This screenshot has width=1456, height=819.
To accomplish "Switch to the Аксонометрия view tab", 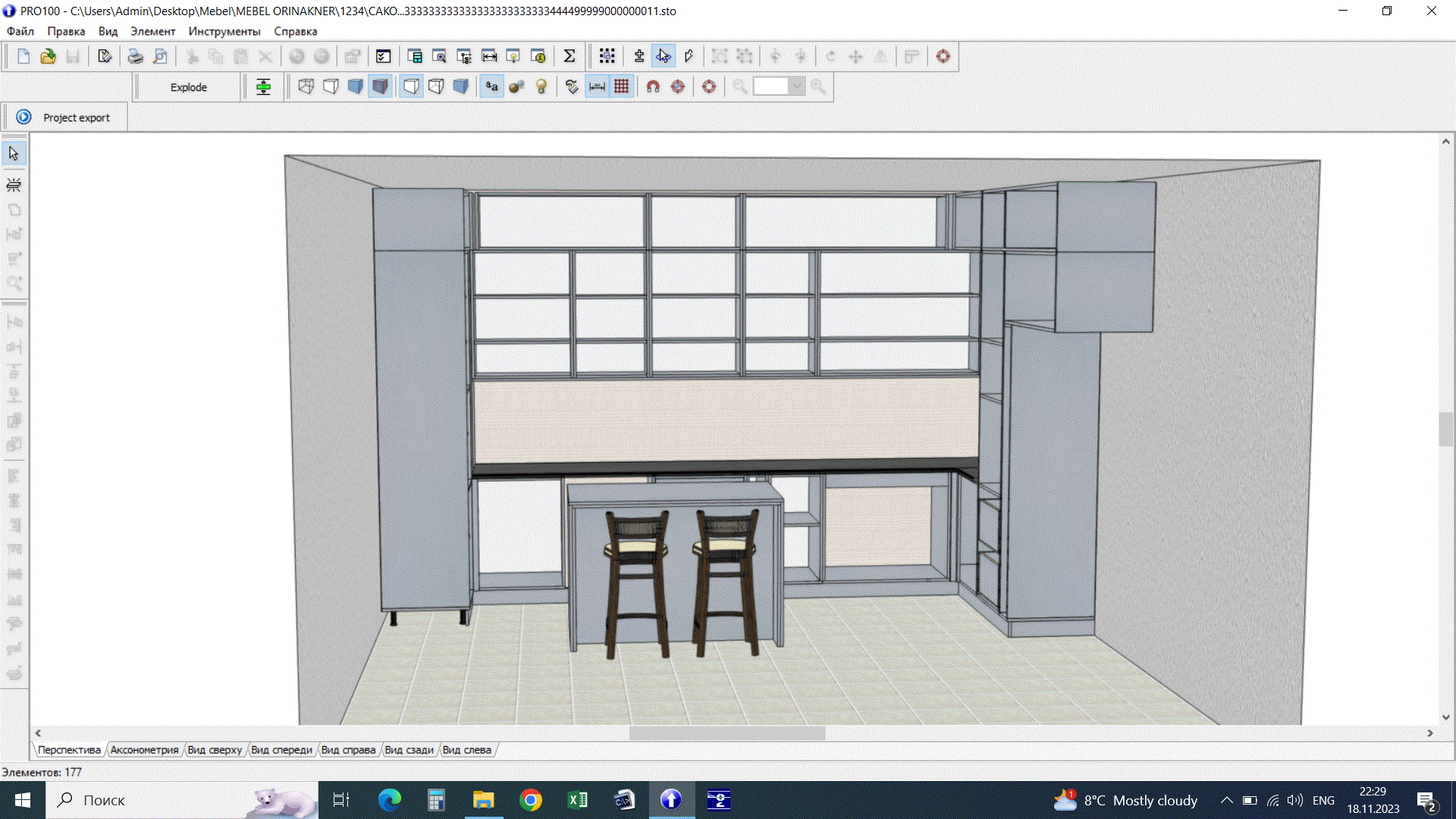I will coord(144,750).
